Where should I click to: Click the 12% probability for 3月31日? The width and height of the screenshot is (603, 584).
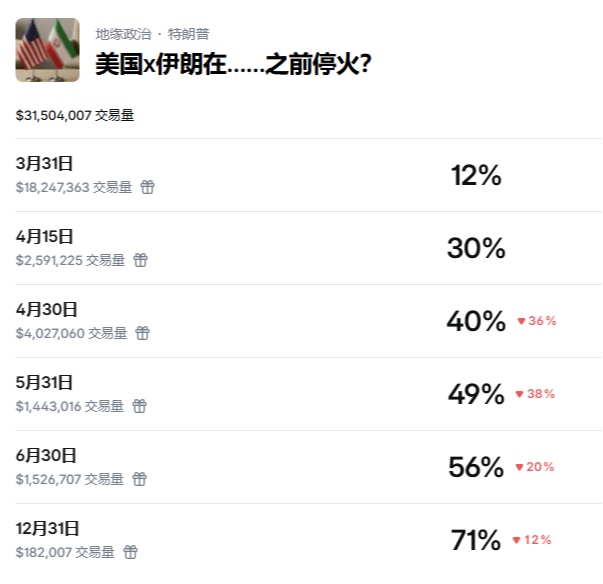tap(476, 176)
